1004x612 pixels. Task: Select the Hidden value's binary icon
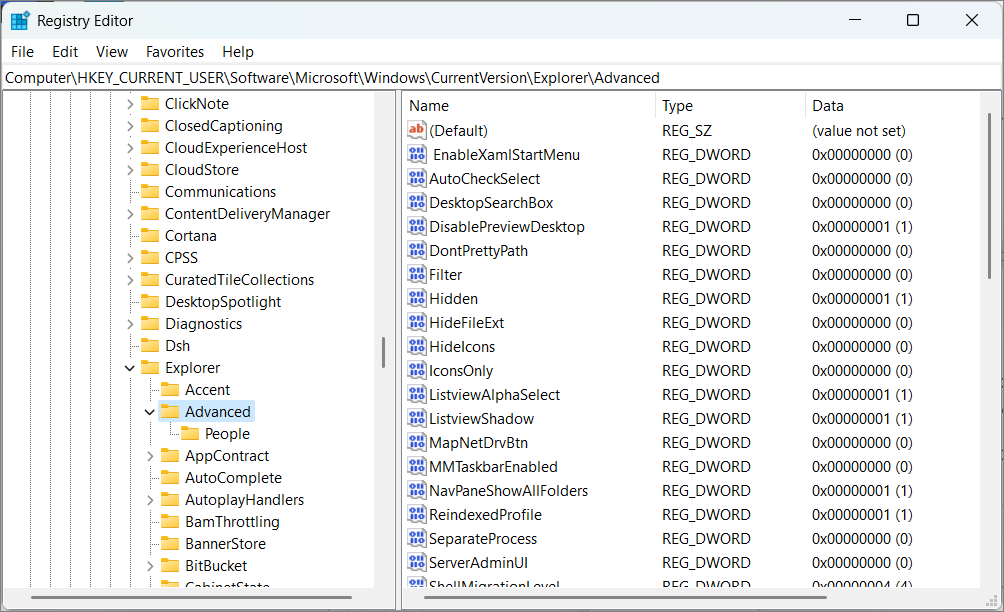point(417,298)
